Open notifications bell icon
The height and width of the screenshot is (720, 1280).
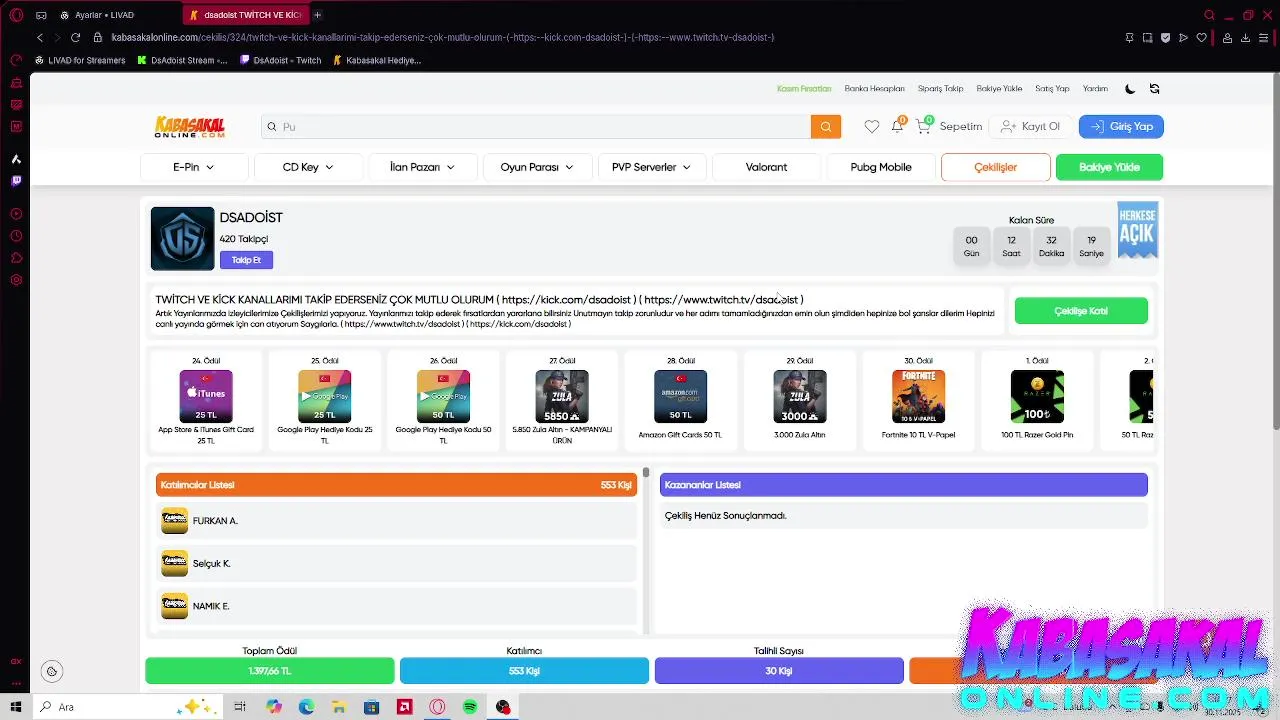coord(897,126)
